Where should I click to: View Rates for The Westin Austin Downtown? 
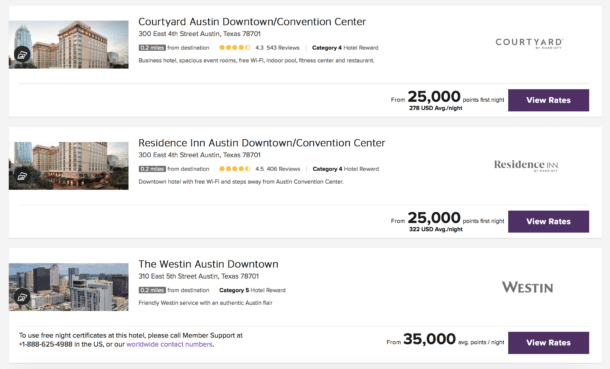549,343
